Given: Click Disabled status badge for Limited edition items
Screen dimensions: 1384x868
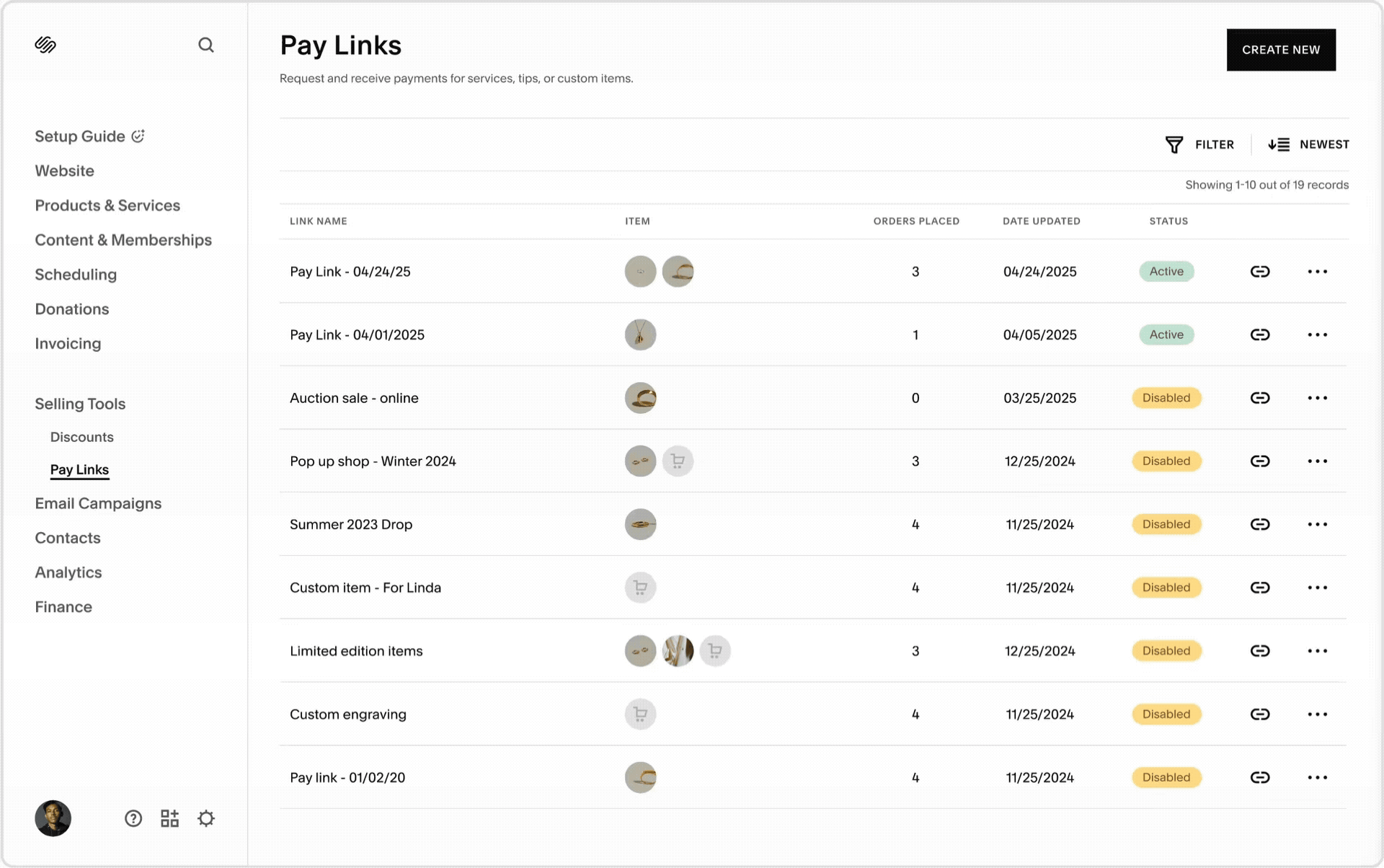Looking at the screenshot, I should click(1166, 651).
